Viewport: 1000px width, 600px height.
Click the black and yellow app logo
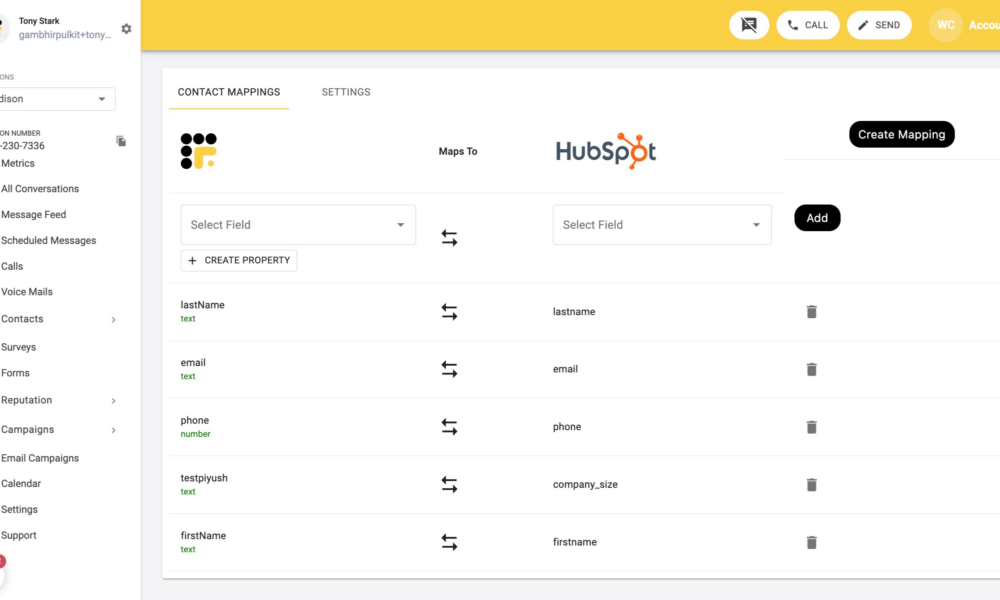[x=198, y=151]
